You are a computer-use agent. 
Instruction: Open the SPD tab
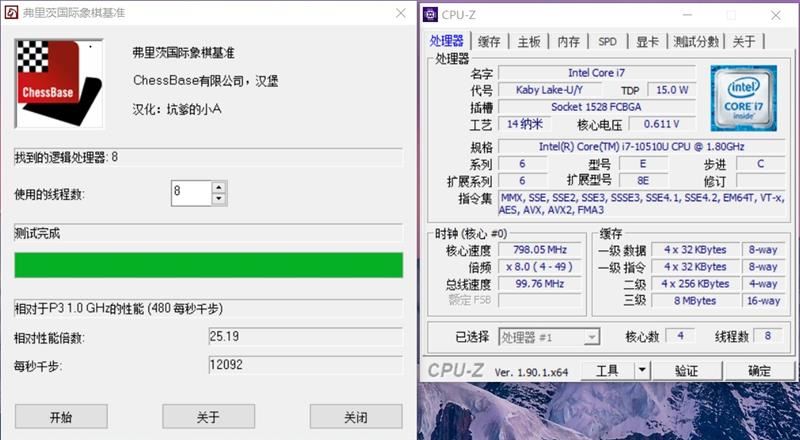(x=607, y=42)
